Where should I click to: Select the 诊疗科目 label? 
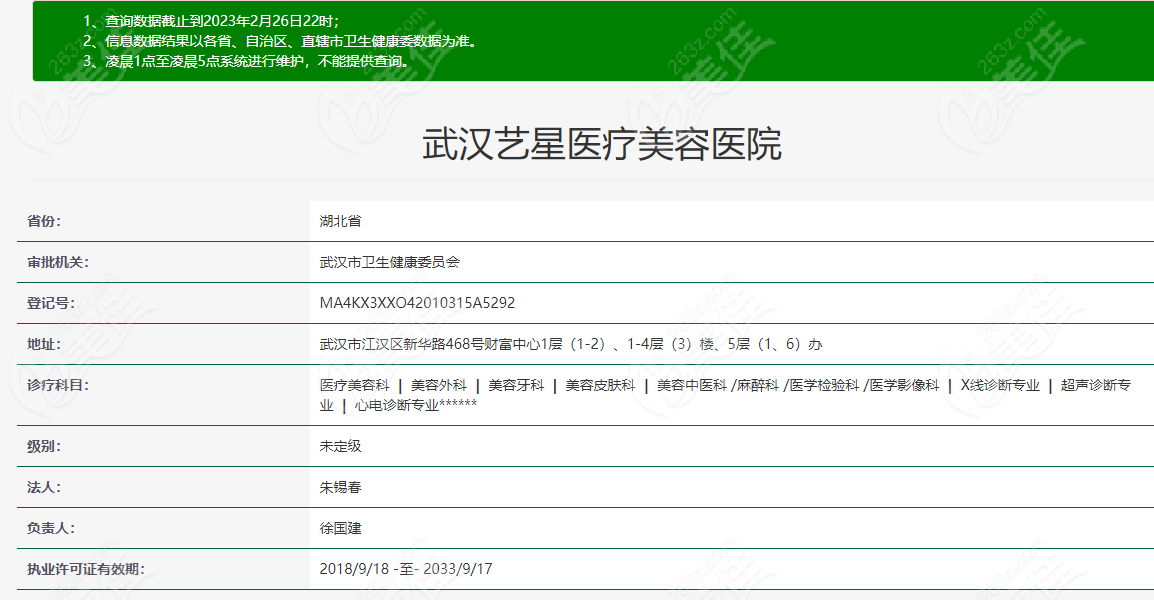coord(57,385)
